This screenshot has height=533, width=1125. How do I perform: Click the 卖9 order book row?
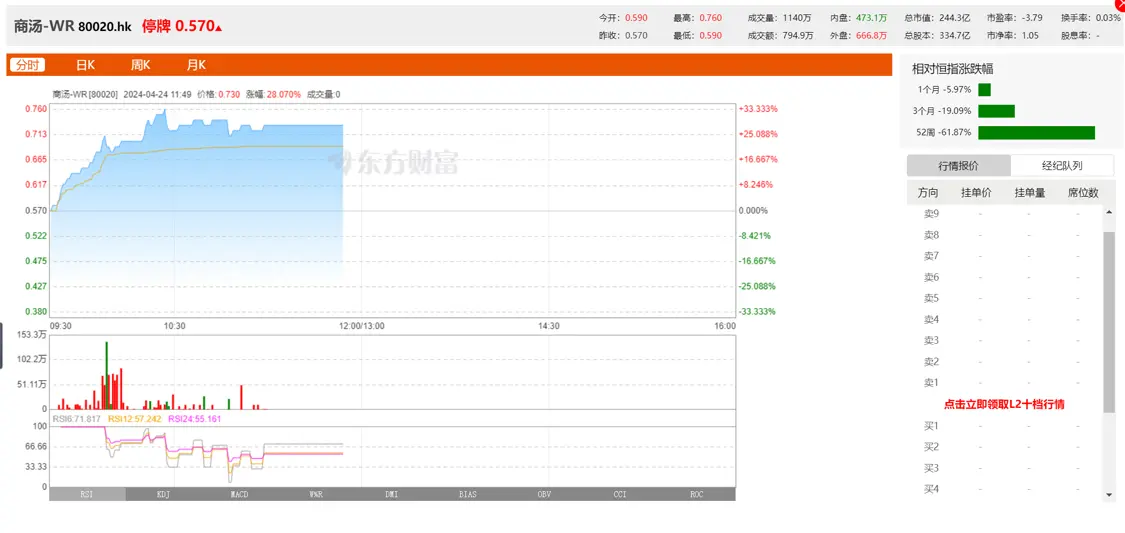pyautogui.click(x=1004, y=214)
